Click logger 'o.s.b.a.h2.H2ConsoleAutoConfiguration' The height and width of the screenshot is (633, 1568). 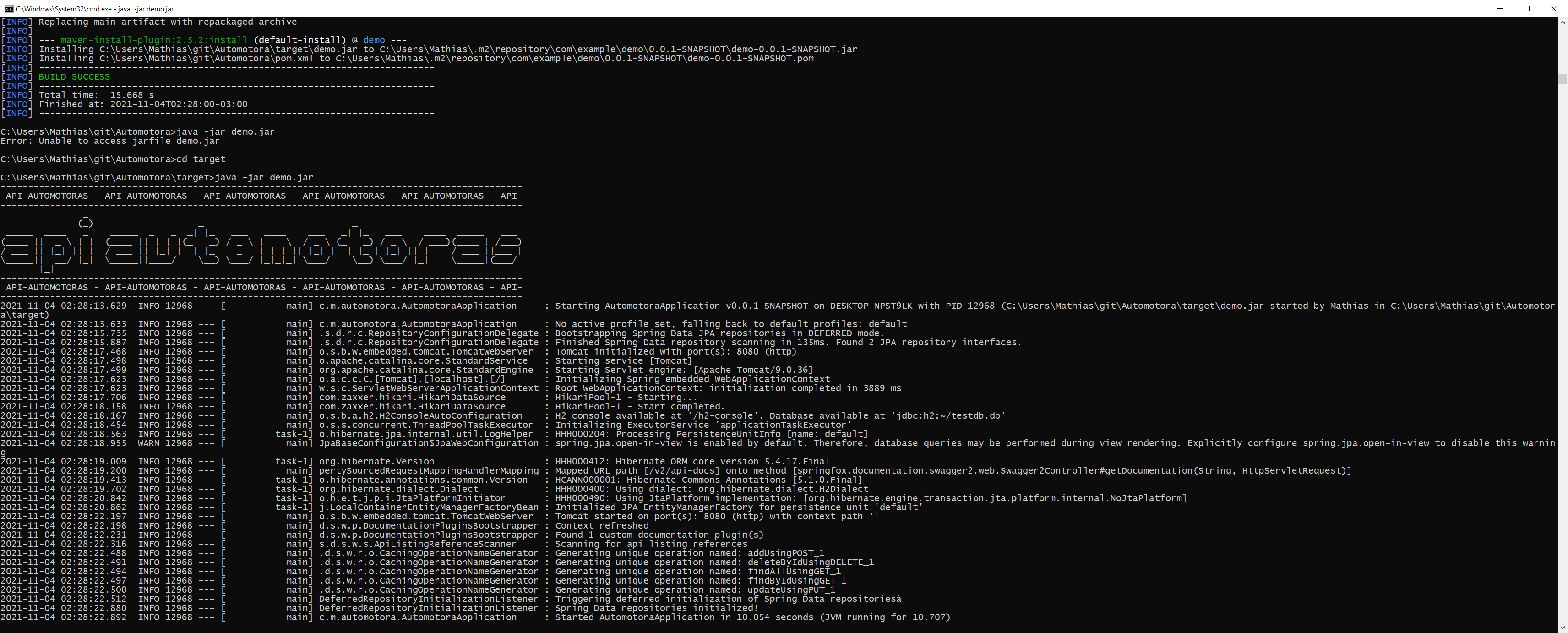click(420, 415)
